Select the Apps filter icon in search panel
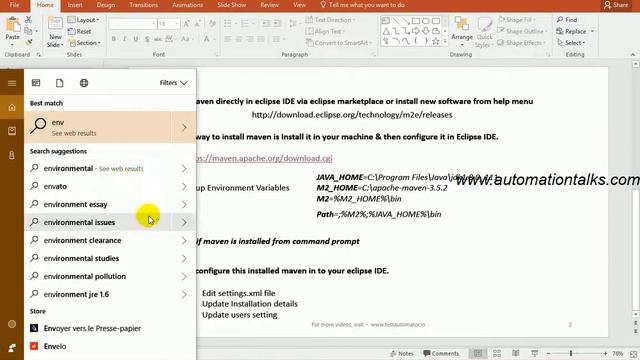This screenshot has width=640, height=360. point(36,83)
